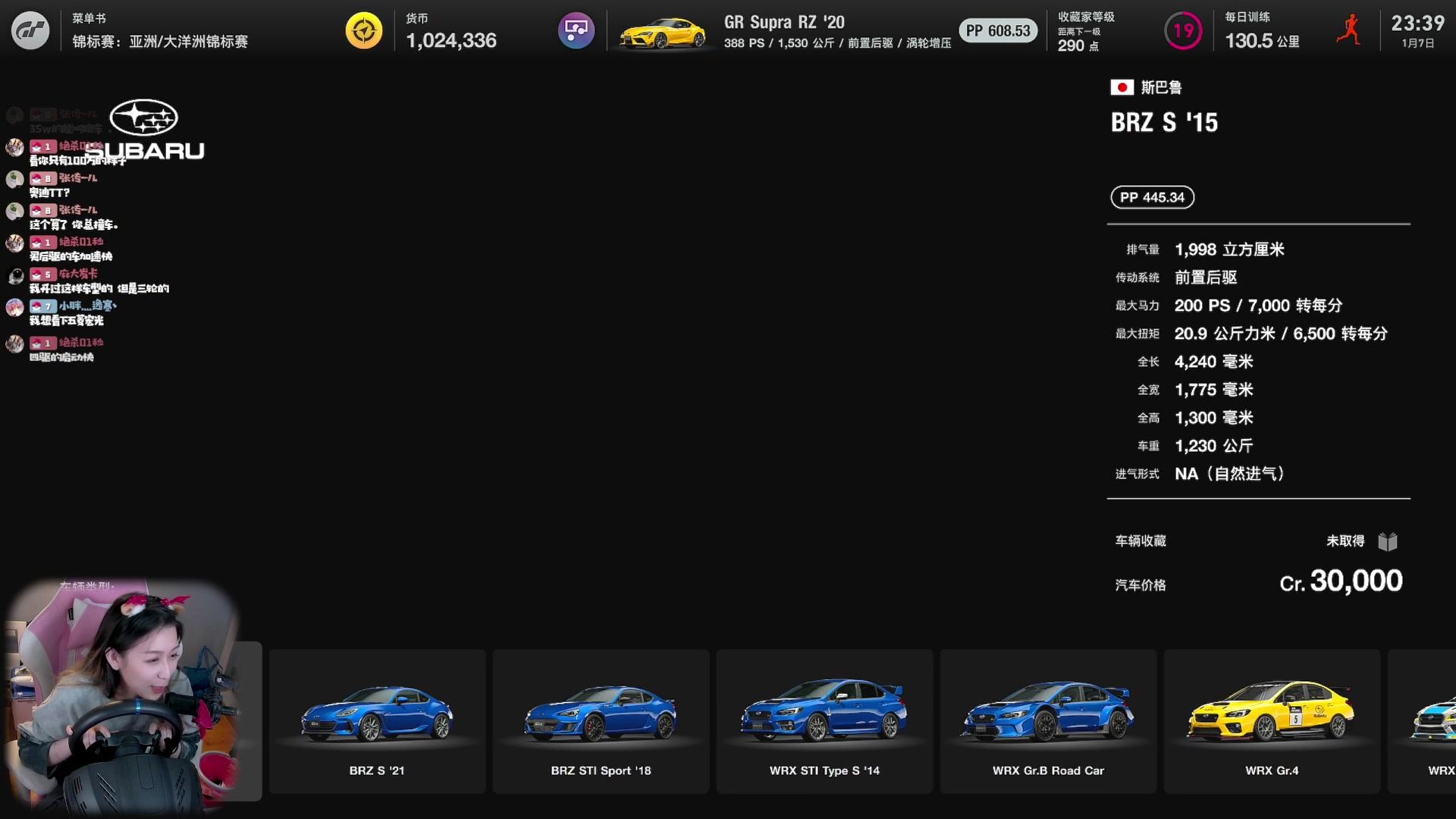Click the car price Cr. 30,000
This screenshot has width=1456, height=819.
[x=1341, y=582]
